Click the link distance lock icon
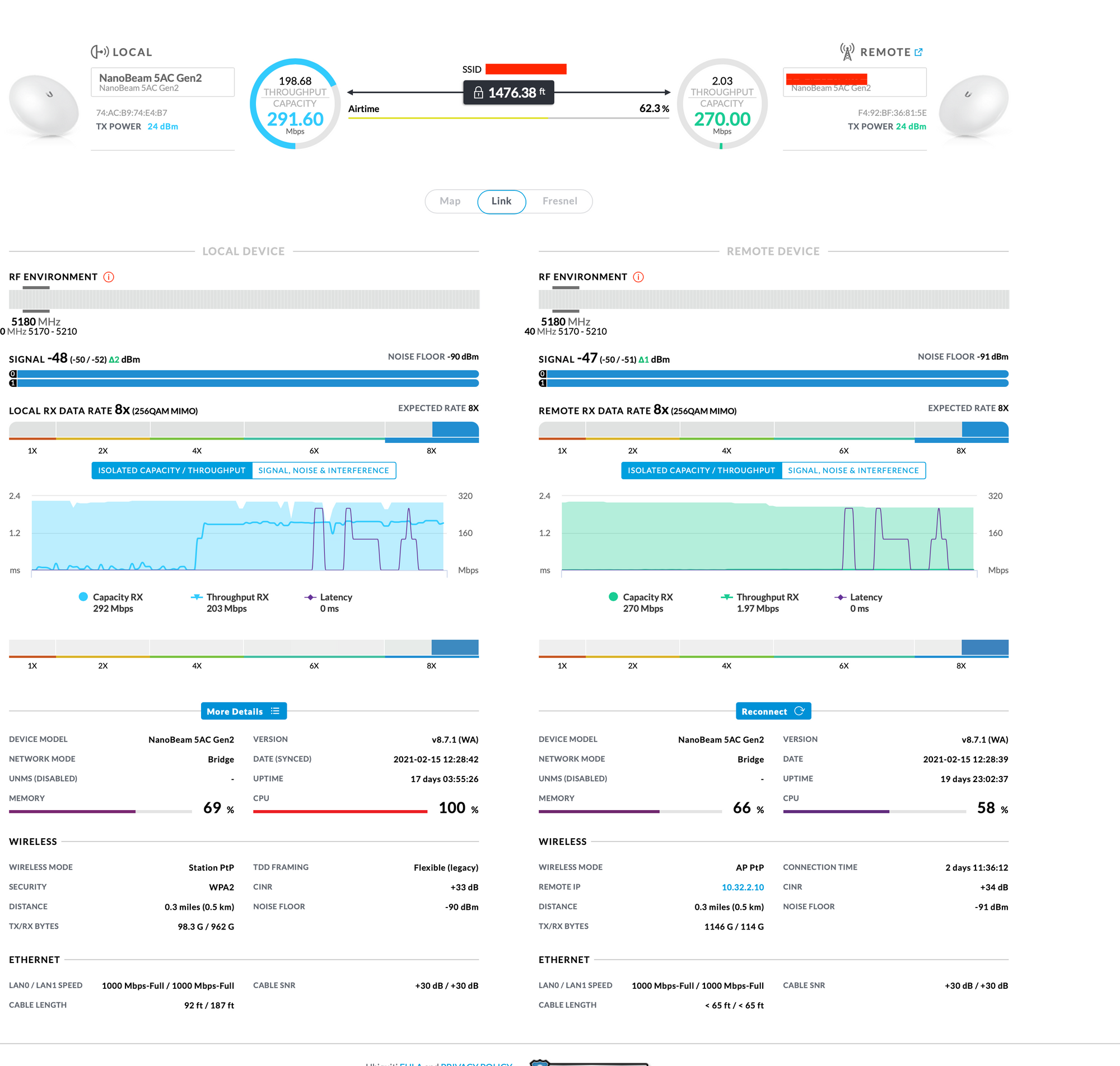This screenshot has height=1066, width=1120. (478, 92)
